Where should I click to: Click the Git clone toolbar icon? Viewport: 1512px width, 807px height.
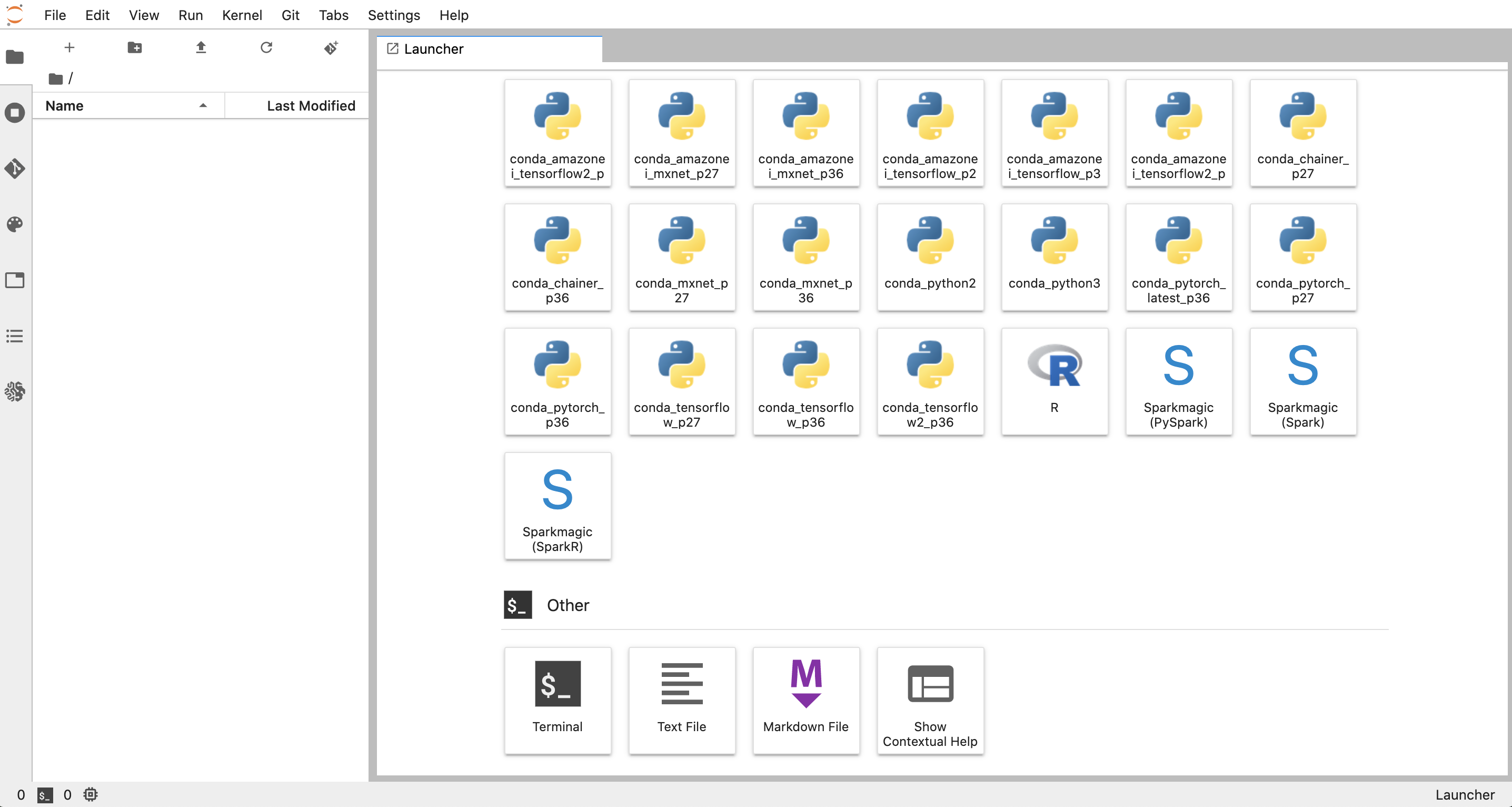pyautogui.click(x=331, y=47)
